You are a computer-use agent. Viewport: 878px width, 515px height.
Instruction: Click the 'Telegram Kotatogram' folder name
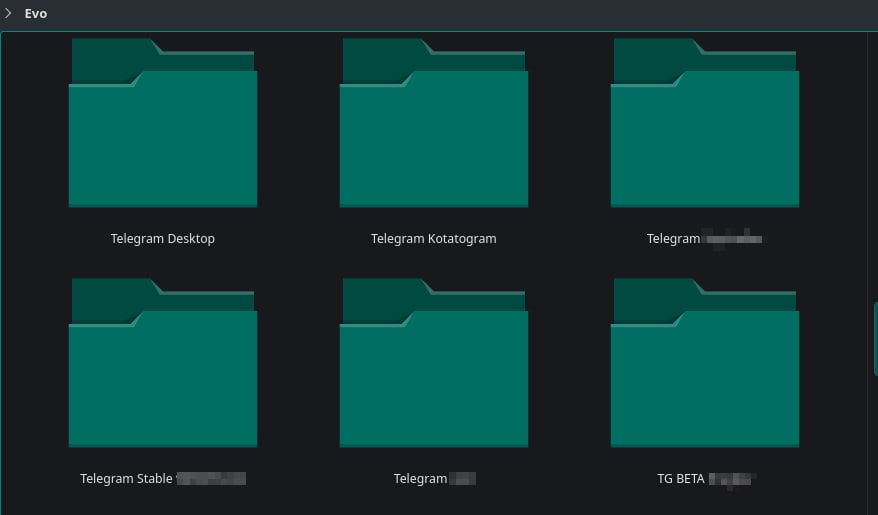(x=433, y=239)
